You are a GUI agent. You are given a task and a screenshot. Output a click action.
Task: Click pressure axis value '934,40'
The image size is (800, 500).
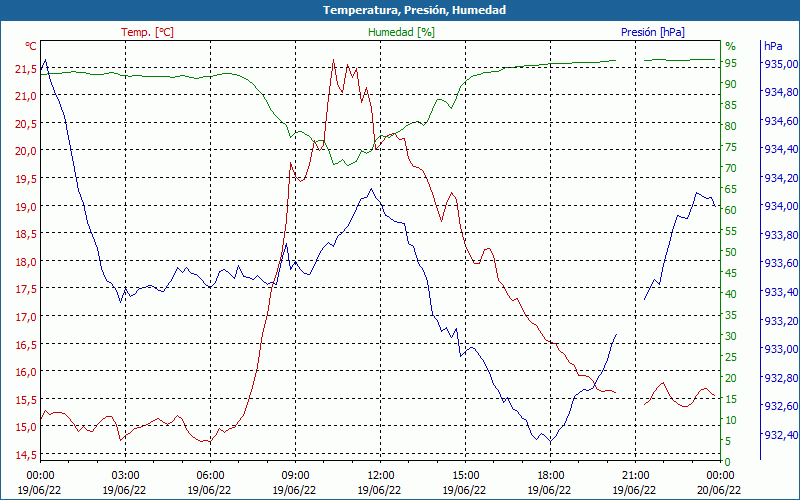pyautogui.click(x=779, y=149)
